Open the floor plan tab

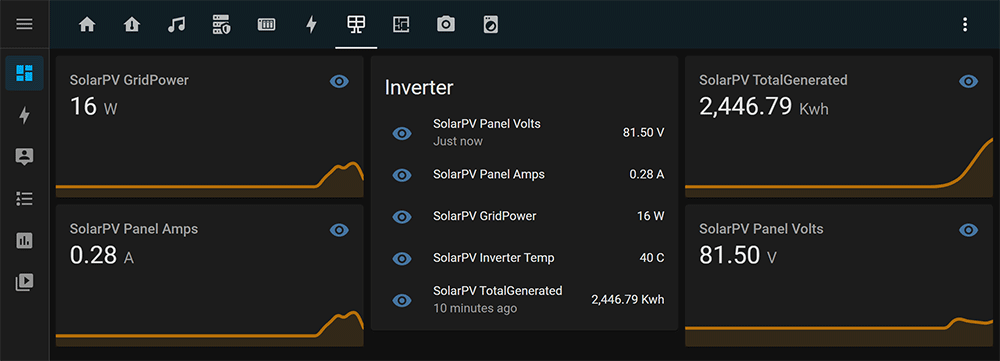401,24
